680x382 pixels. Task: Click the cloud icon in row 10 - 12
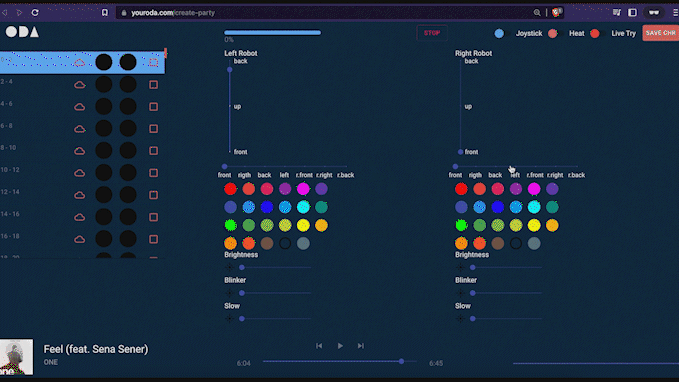[x=80, y=173]
